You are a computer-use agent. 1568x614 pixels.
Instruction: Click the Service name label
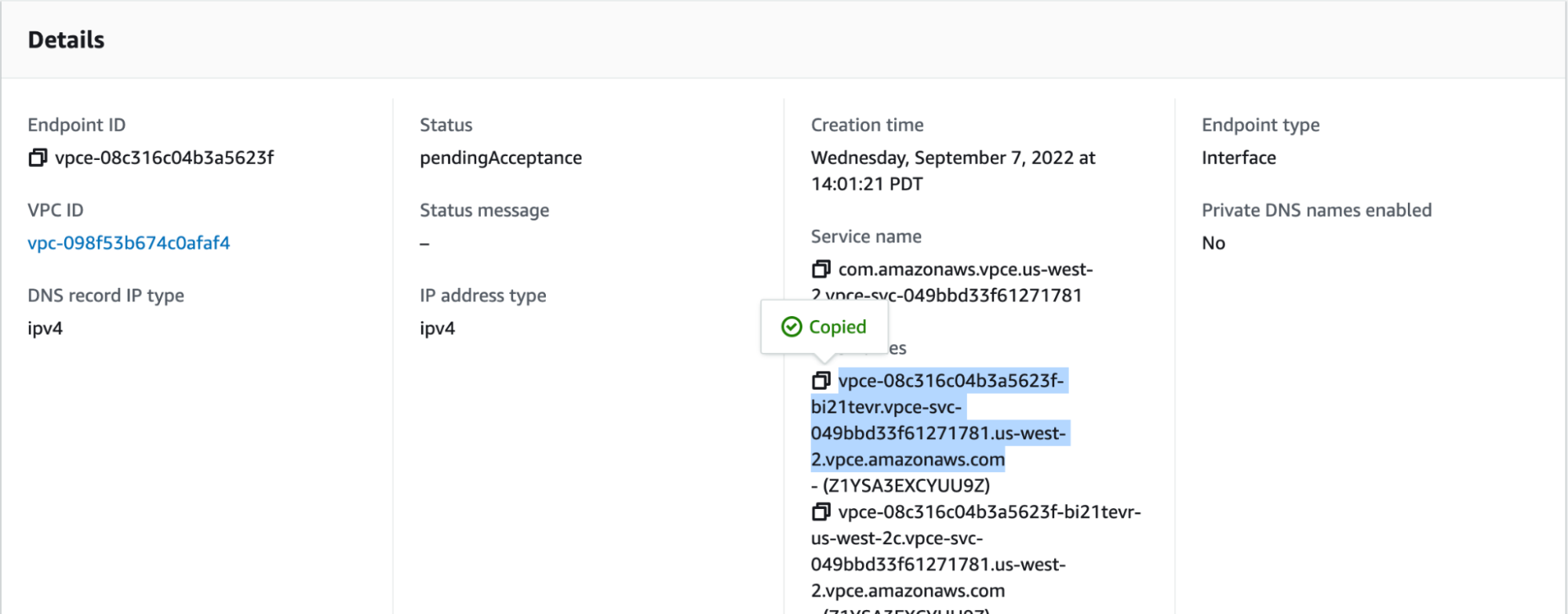point(866,237)
